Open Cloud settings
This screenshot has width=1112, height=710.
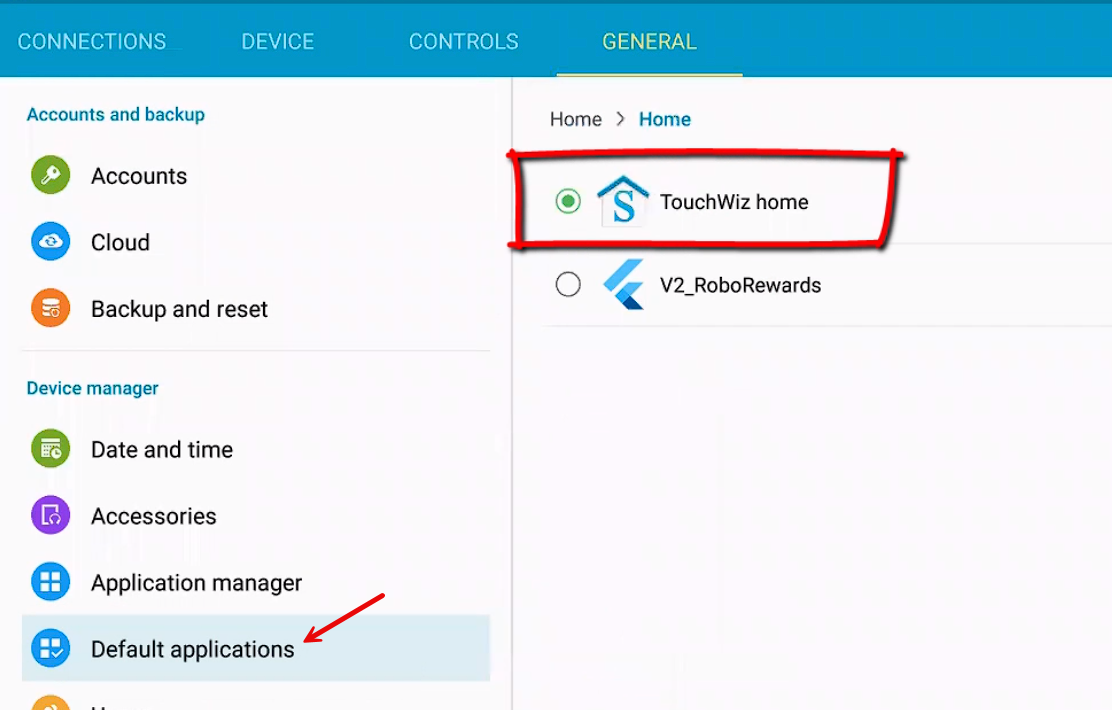(256, 242)
